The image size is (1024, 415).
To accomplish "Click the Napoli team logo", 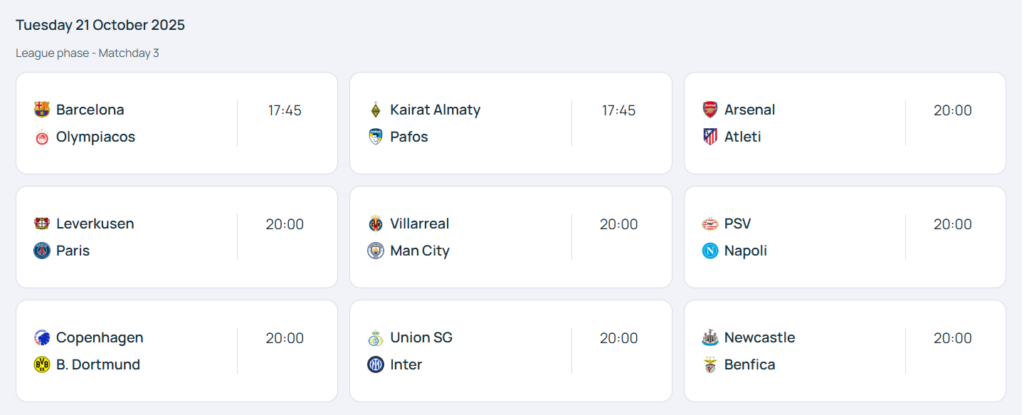I will tap(709, 251).
